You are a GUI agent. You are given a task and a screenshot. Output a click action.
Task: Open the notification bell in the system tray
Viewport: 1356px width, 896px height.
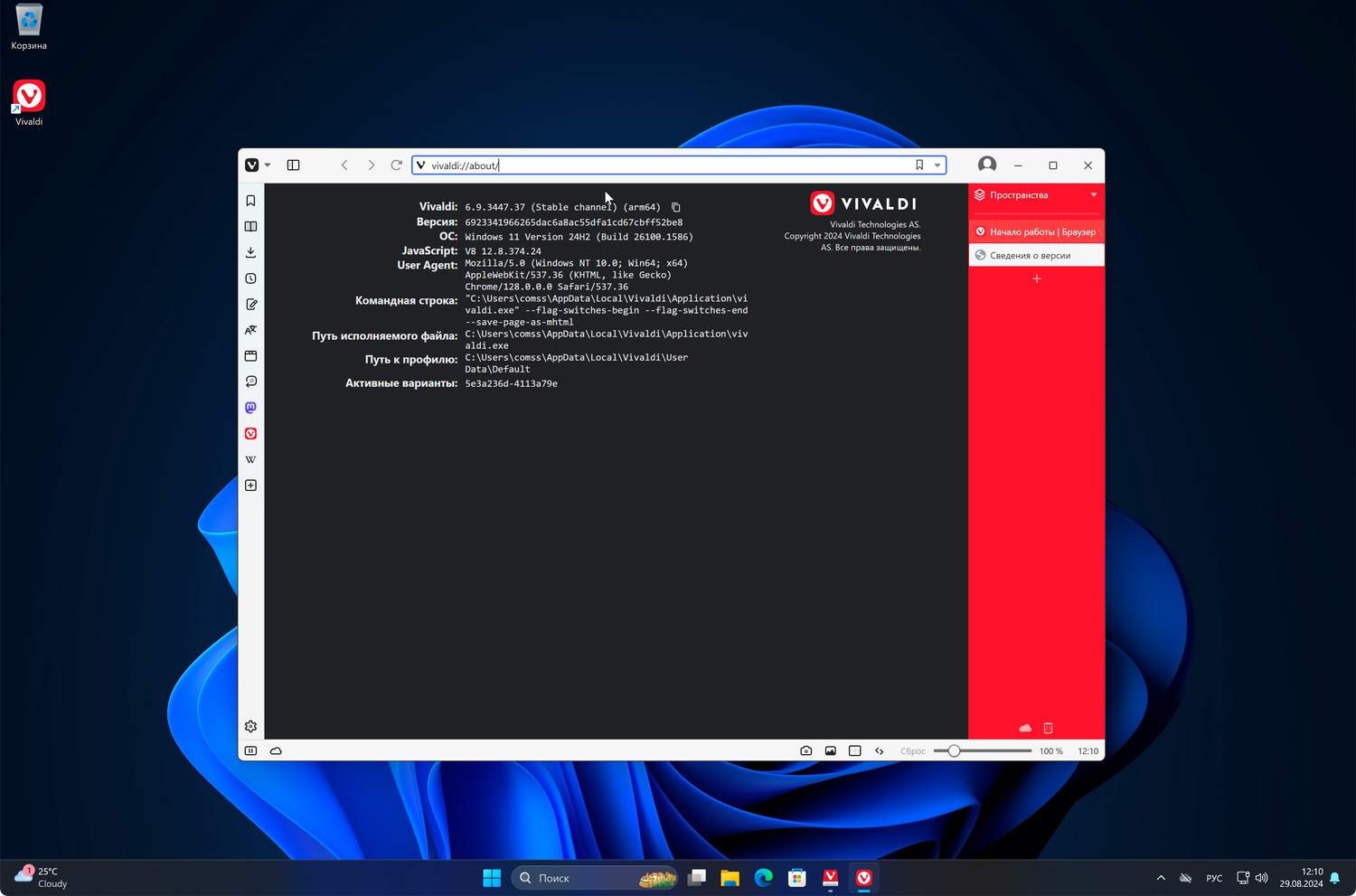point(1335,878)
